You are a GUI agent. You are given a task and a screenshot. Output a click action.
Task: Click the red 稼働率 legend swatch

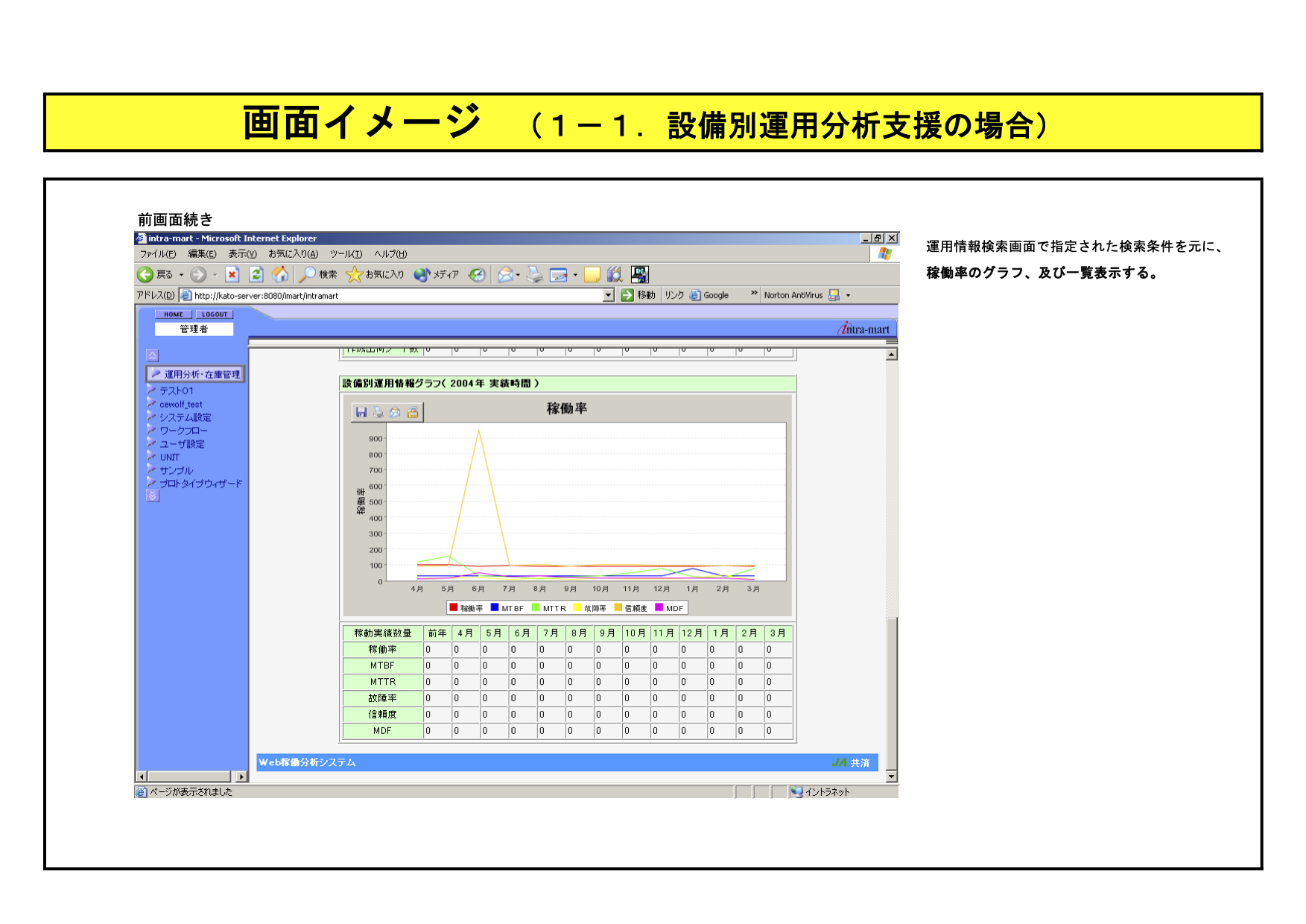(454, 608)
